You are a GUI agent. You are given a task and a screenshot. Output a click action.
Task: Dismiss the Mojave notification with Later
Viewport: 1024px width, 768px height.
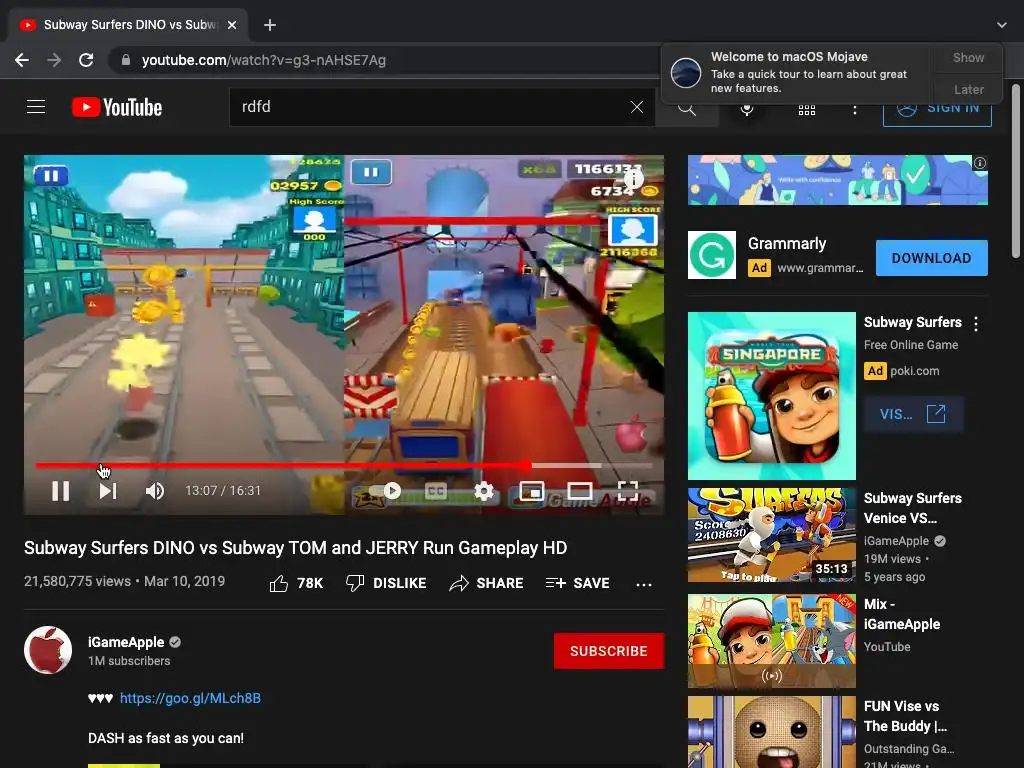(x=968, y=89)
